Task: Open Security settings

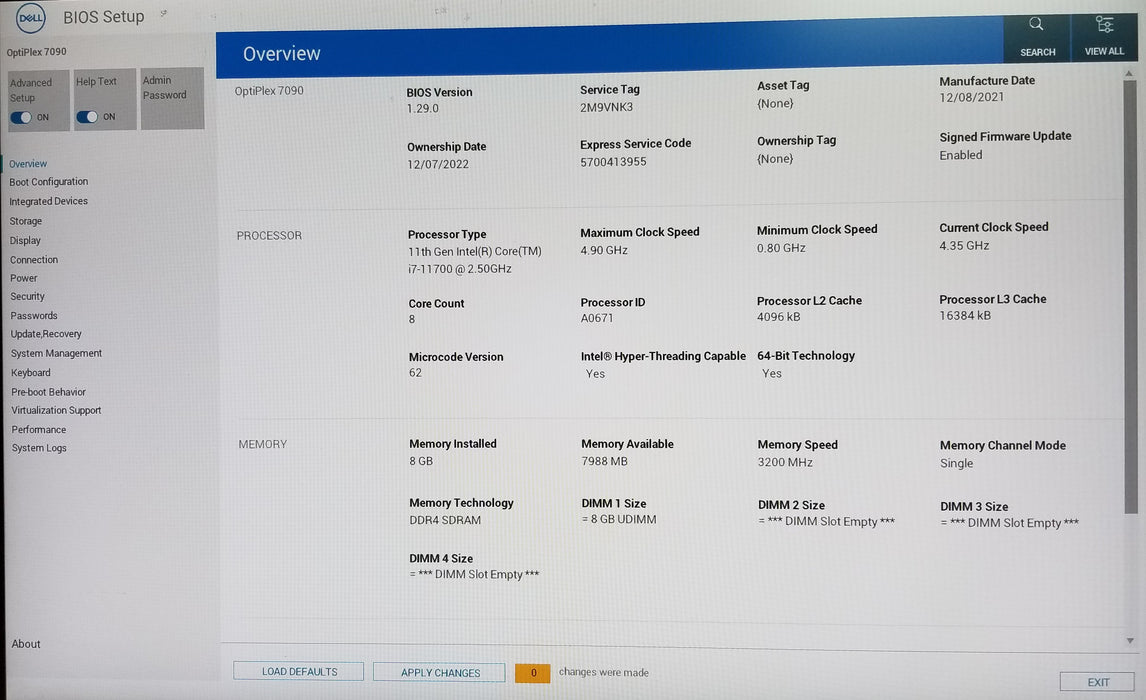Action: (27, 296)
